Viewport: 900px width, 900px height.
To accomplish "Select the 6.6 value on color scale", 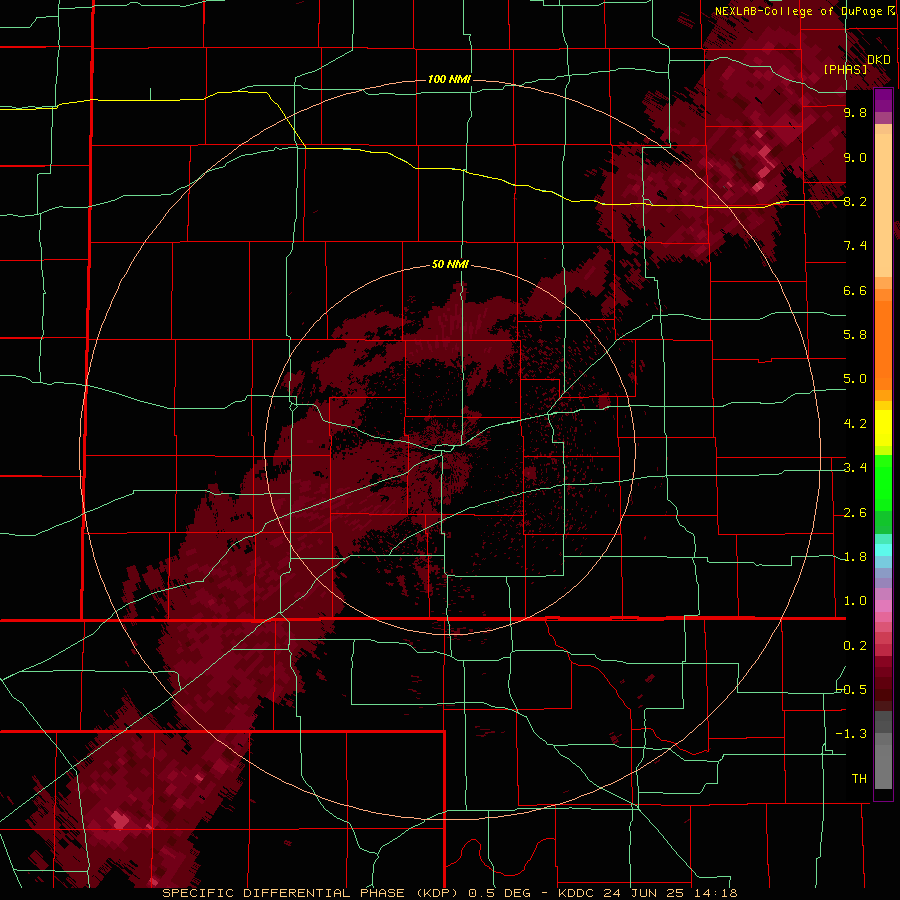I will [x=855, y=290].
